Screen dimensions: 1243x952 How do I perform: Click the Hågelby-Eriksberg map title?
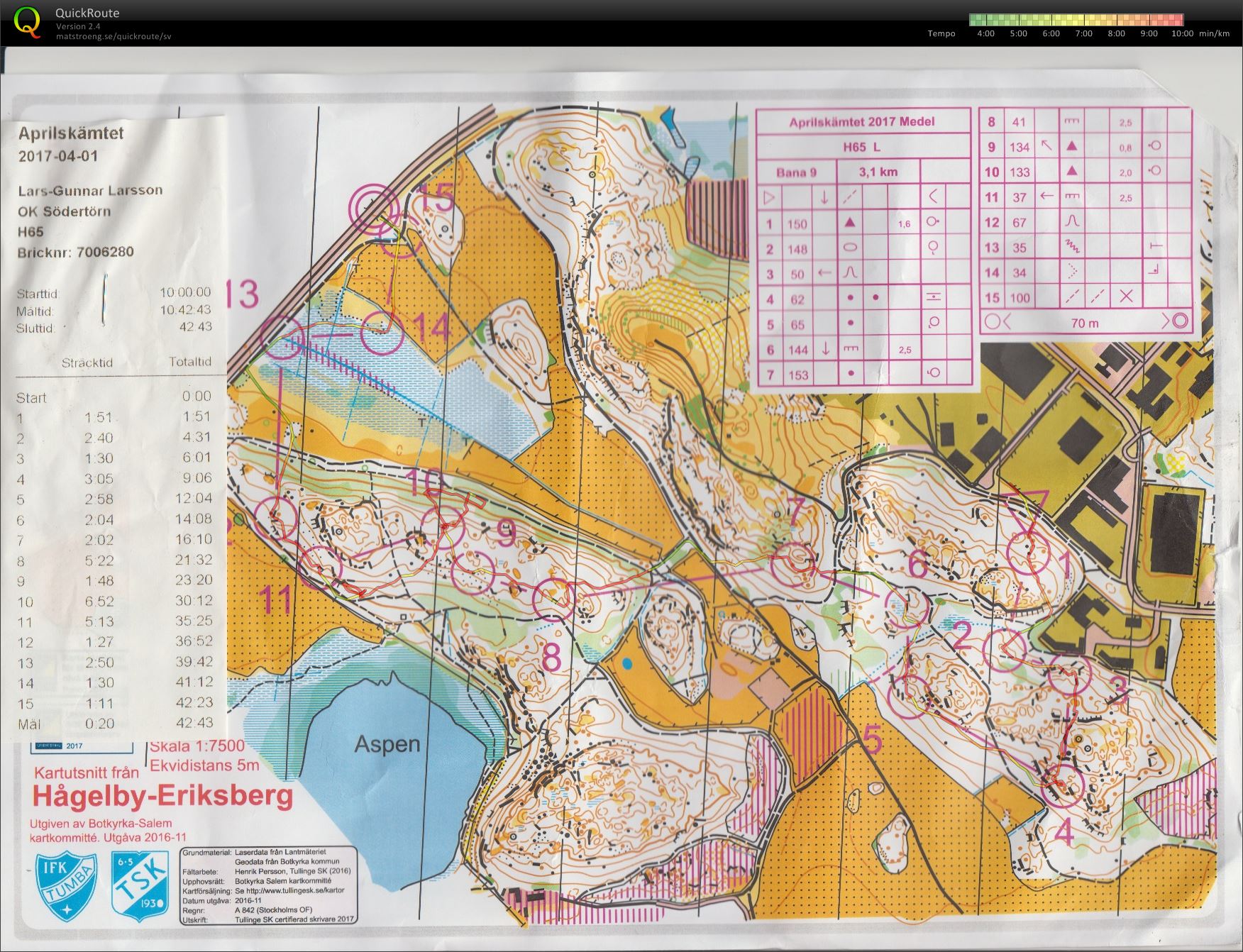162,795
